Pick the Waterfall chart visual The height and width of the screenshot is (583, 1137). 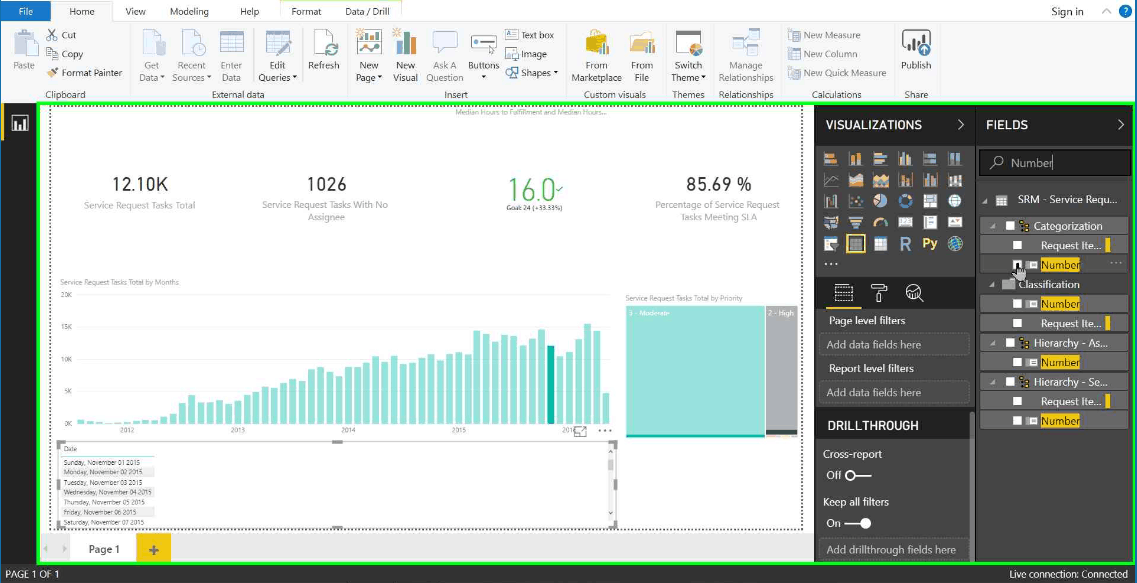click(x=831, y=201)
